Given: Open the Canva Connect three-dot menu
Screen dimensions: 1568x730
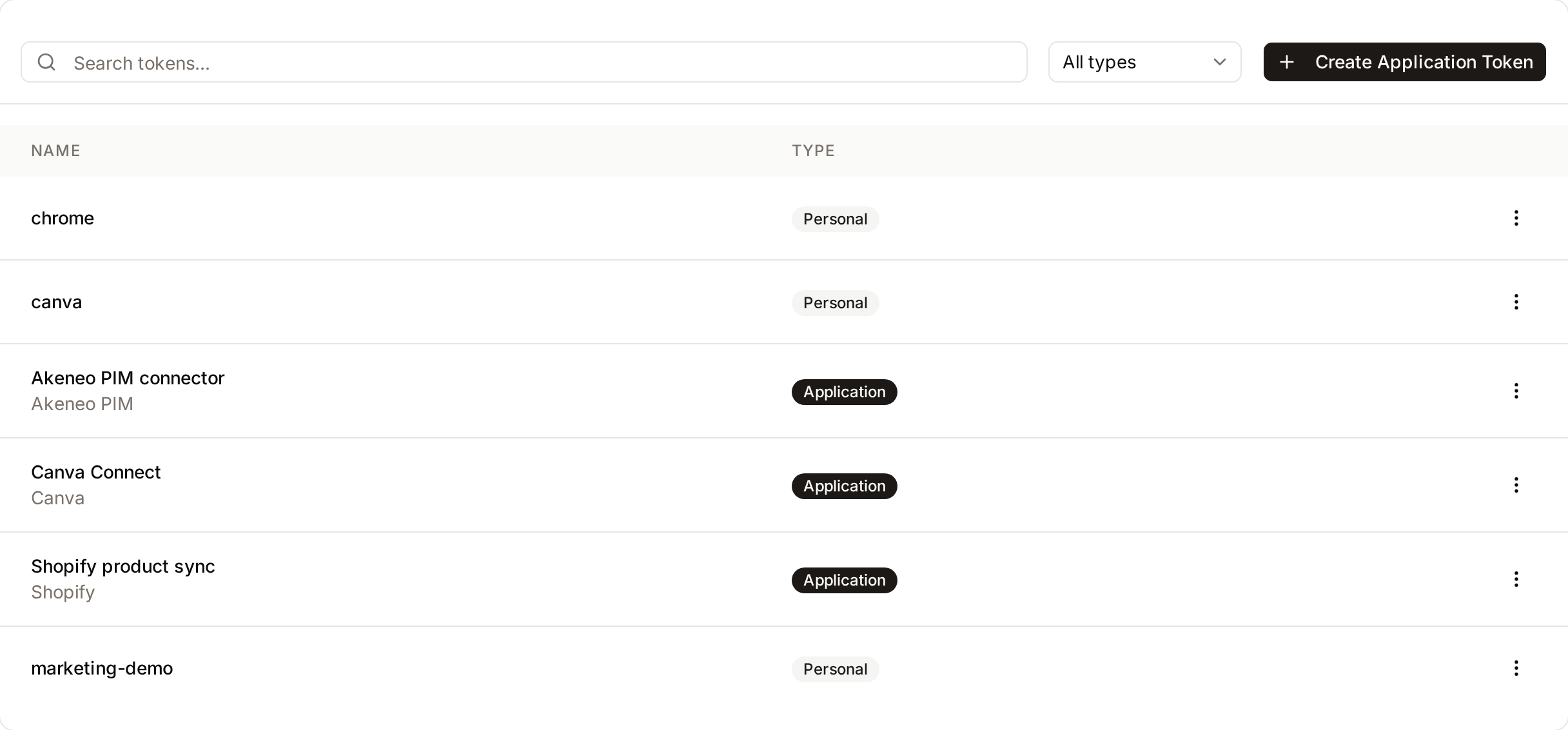Looking at the screenshot, I should (1516, 485).
